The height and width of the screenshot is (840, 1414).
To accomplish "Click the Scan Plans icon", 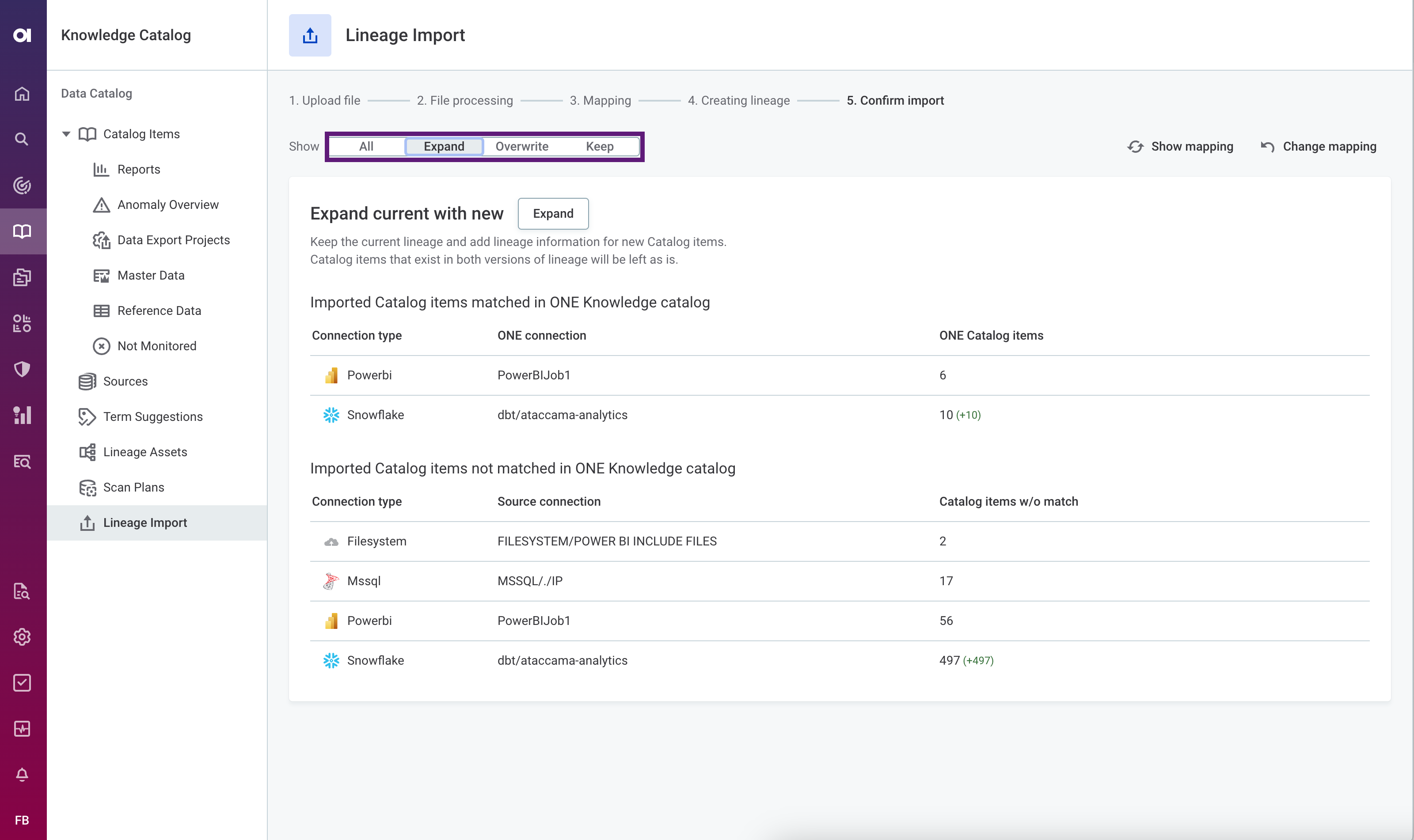I will (x=89, y=487).
